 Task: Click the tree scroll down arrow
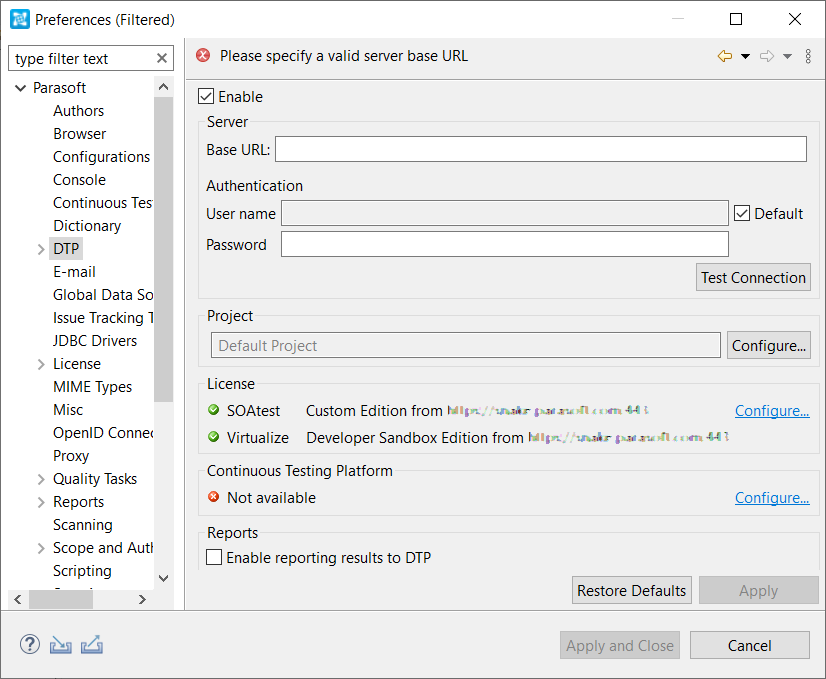click(x=164, y=578)
